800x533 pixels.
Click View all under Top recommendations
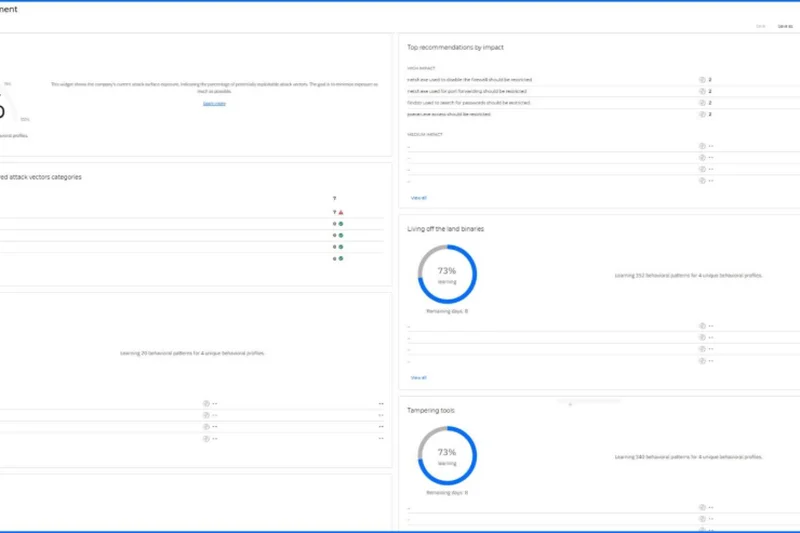(x=418, y=197)
